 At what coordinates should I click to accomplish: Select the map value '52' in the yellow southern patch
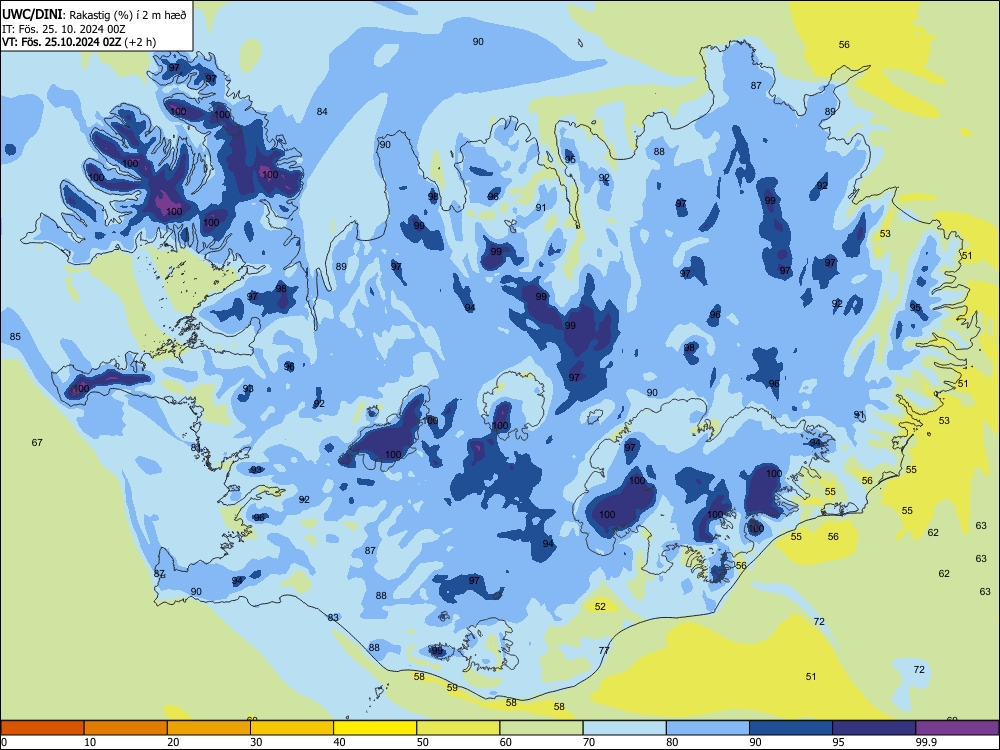(600, 607)
